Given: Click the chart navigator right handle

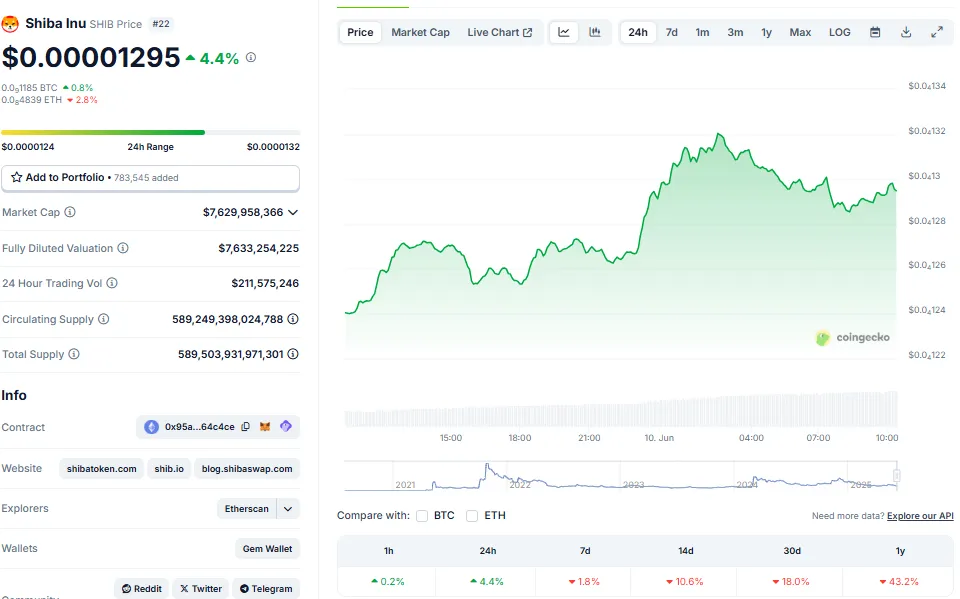Looking at the screenshot, I should pyautogui.click(x=897, y=476).
